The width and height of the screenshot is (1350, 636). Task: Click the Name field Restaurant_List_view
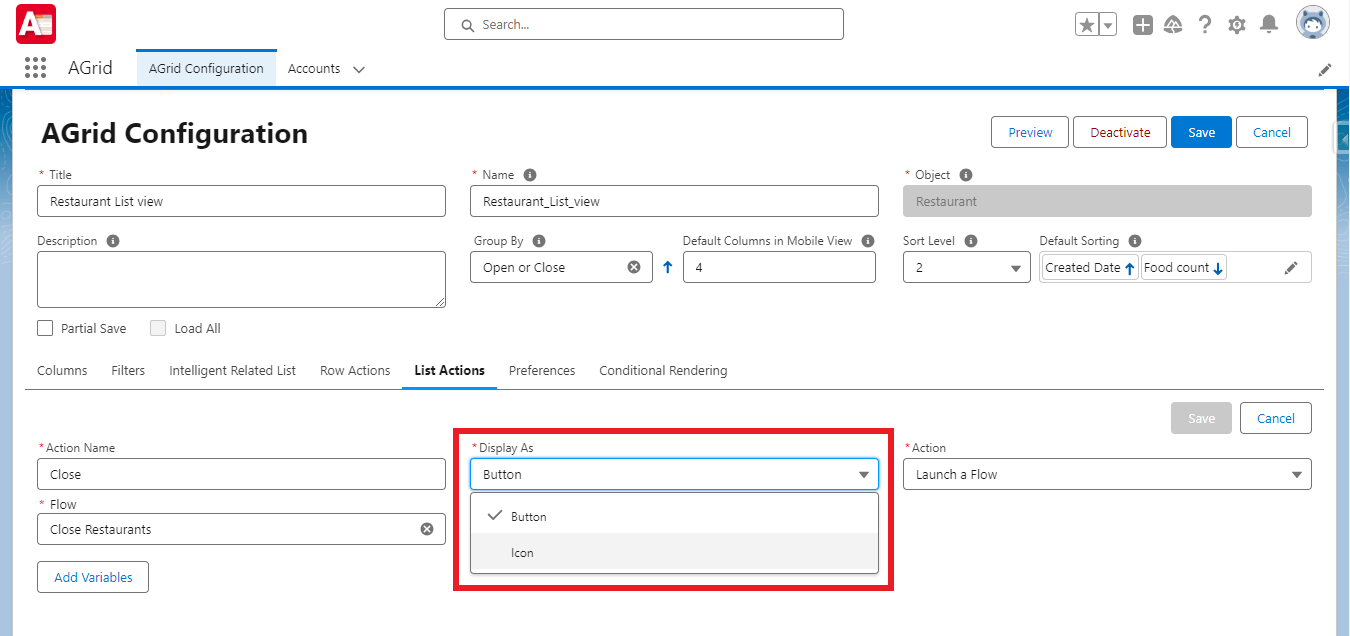coord(674,201)
